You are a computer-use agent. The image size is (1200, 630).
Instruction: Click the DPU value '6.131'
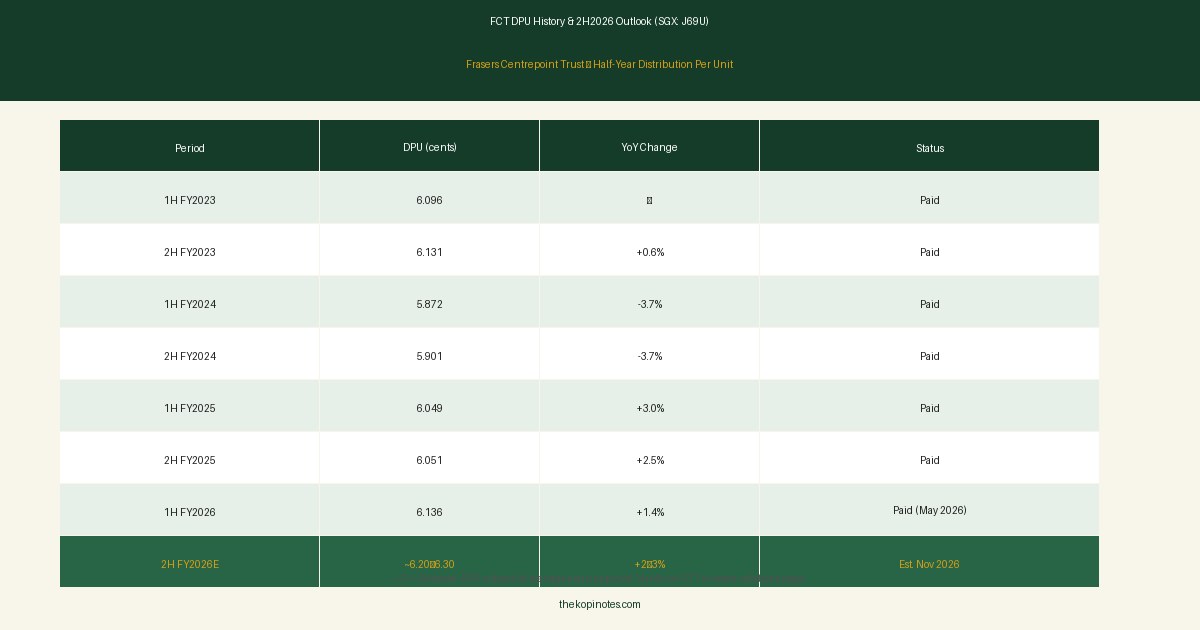(430, 252)
